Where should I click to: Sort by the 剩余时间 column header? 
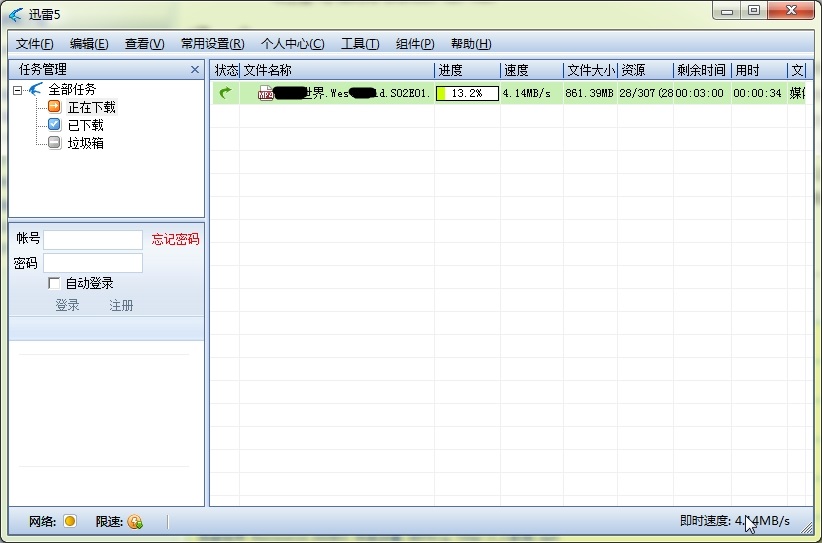702,70
